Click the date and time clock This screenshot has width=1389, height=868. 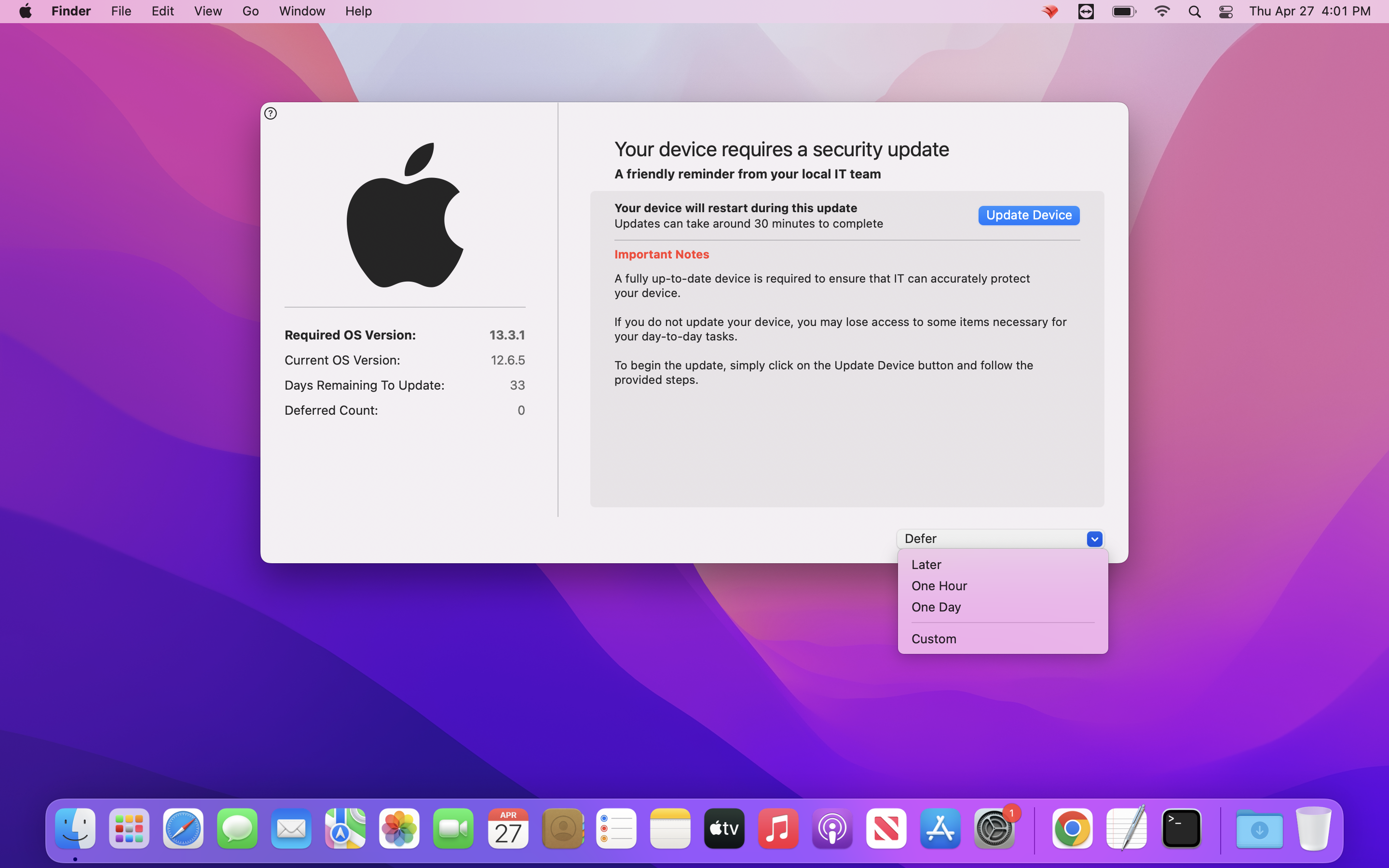pos(1310,11)
